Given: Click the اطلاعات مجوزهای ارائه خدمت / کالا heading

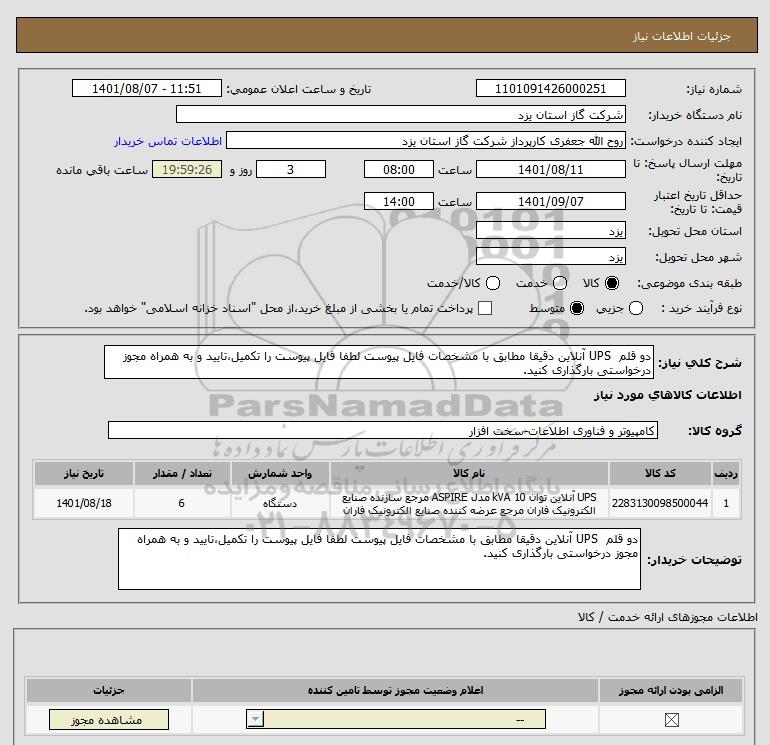Looking at the screenshot, I should [668, 617].
